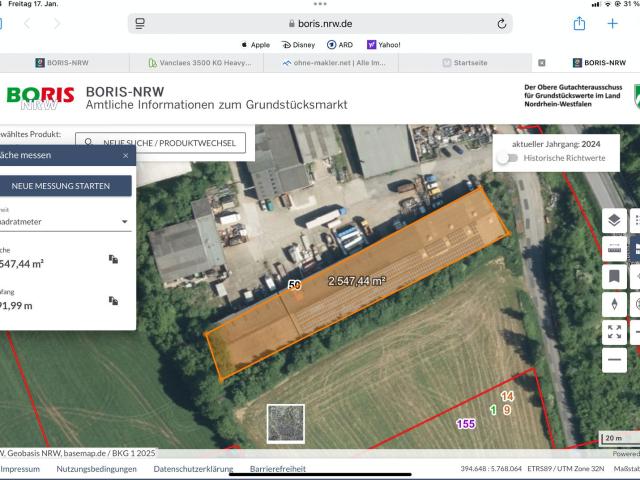Screen dimensions: 640x480
Task: Copy the Umfang perimeter value
Action: pos(114,300)
